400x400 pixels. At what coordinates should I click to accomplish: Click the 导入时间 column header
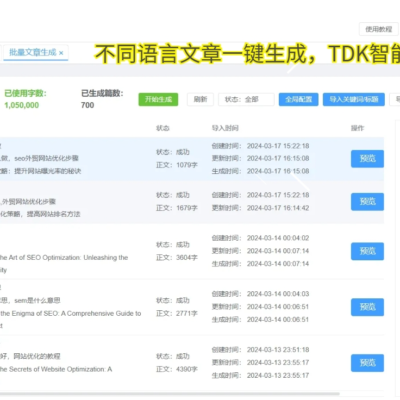pos(225,128)
